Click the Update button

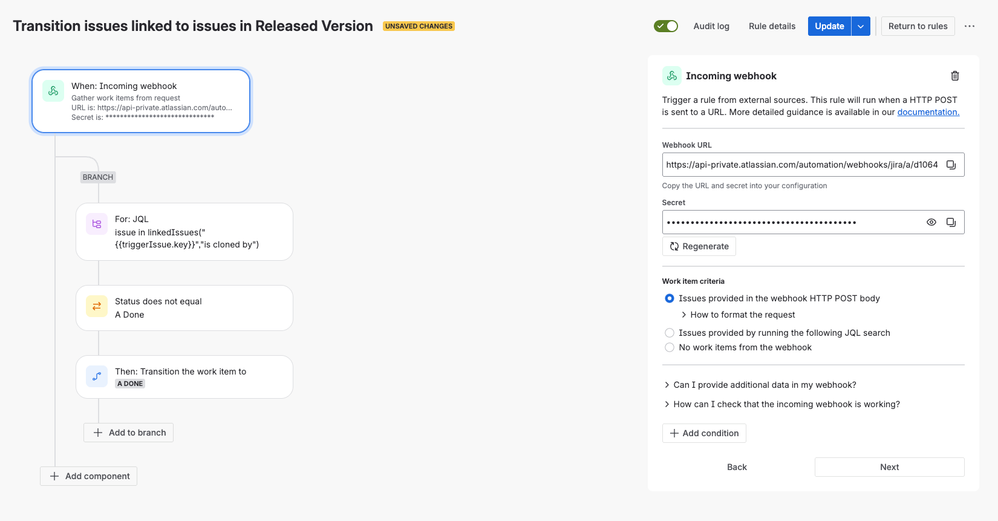[829, 26]
